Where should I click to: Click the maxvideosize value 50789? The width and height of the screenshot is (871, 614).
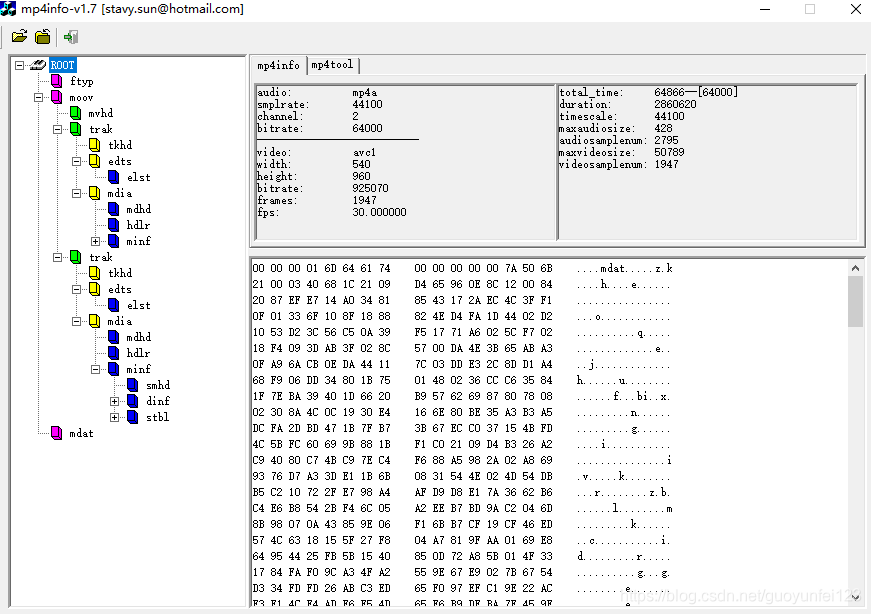tap(669, 152)
